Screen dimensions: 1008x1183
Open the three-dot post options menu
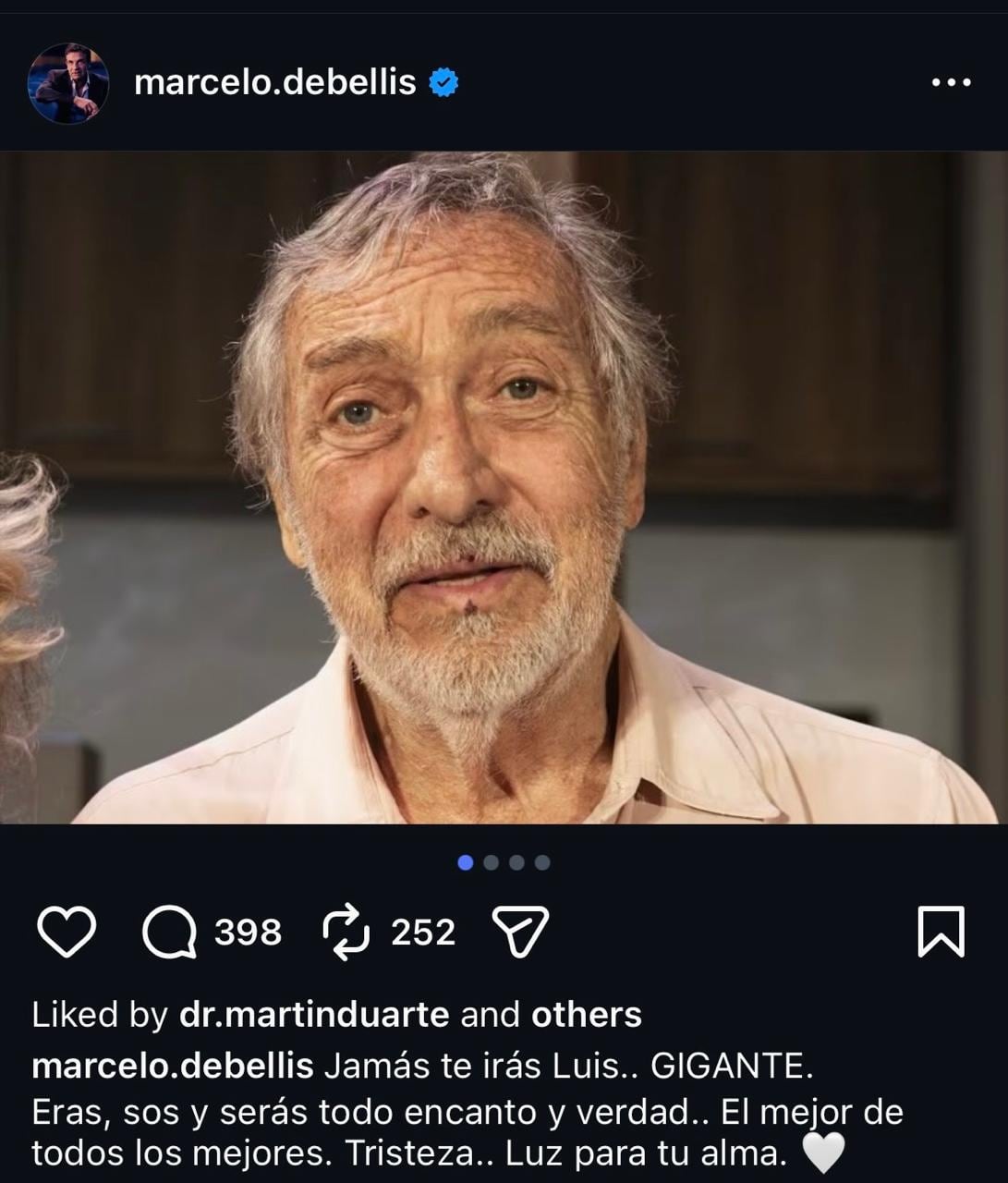(x=951, y=82)
